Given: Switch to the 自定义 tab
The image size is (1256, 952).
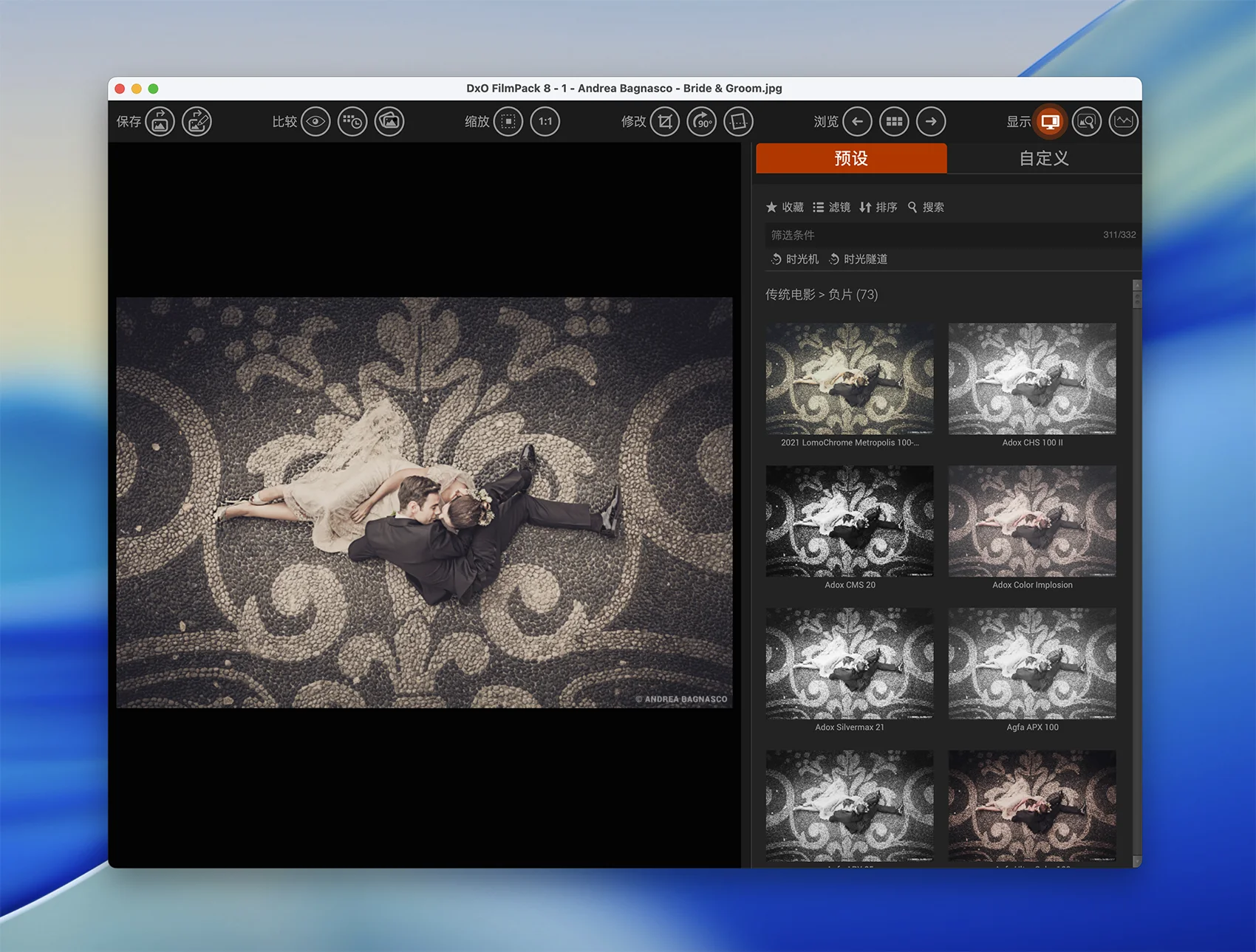Looking at the screenshot, I should pos(1044,158).
